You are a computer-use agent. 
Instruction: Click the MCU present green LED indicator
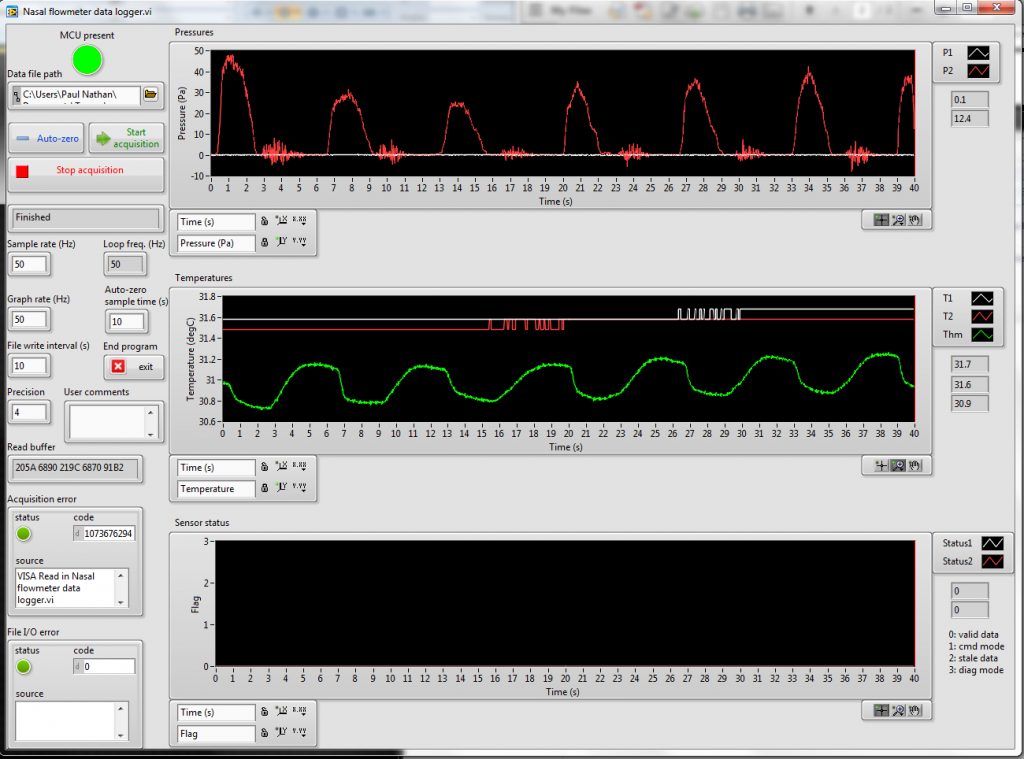pos(88,59)
